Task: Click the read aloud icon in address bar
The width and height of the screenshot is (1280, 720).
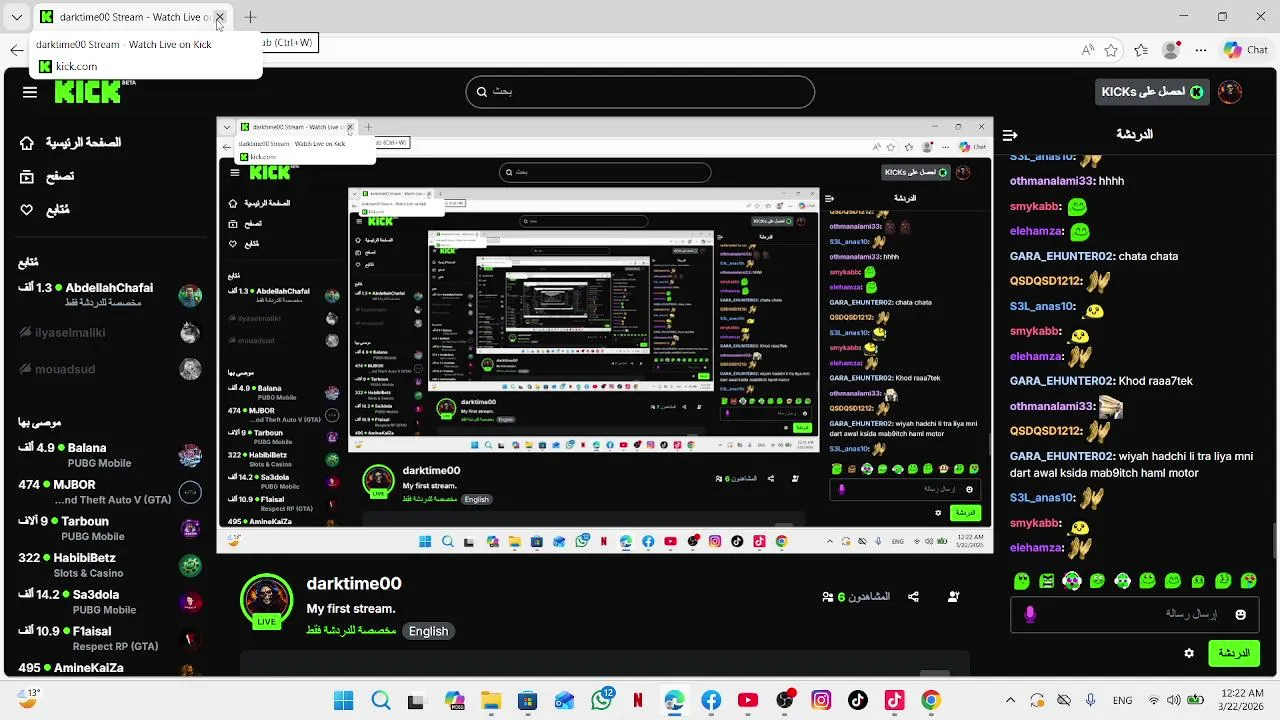Action: (1087, 50)
